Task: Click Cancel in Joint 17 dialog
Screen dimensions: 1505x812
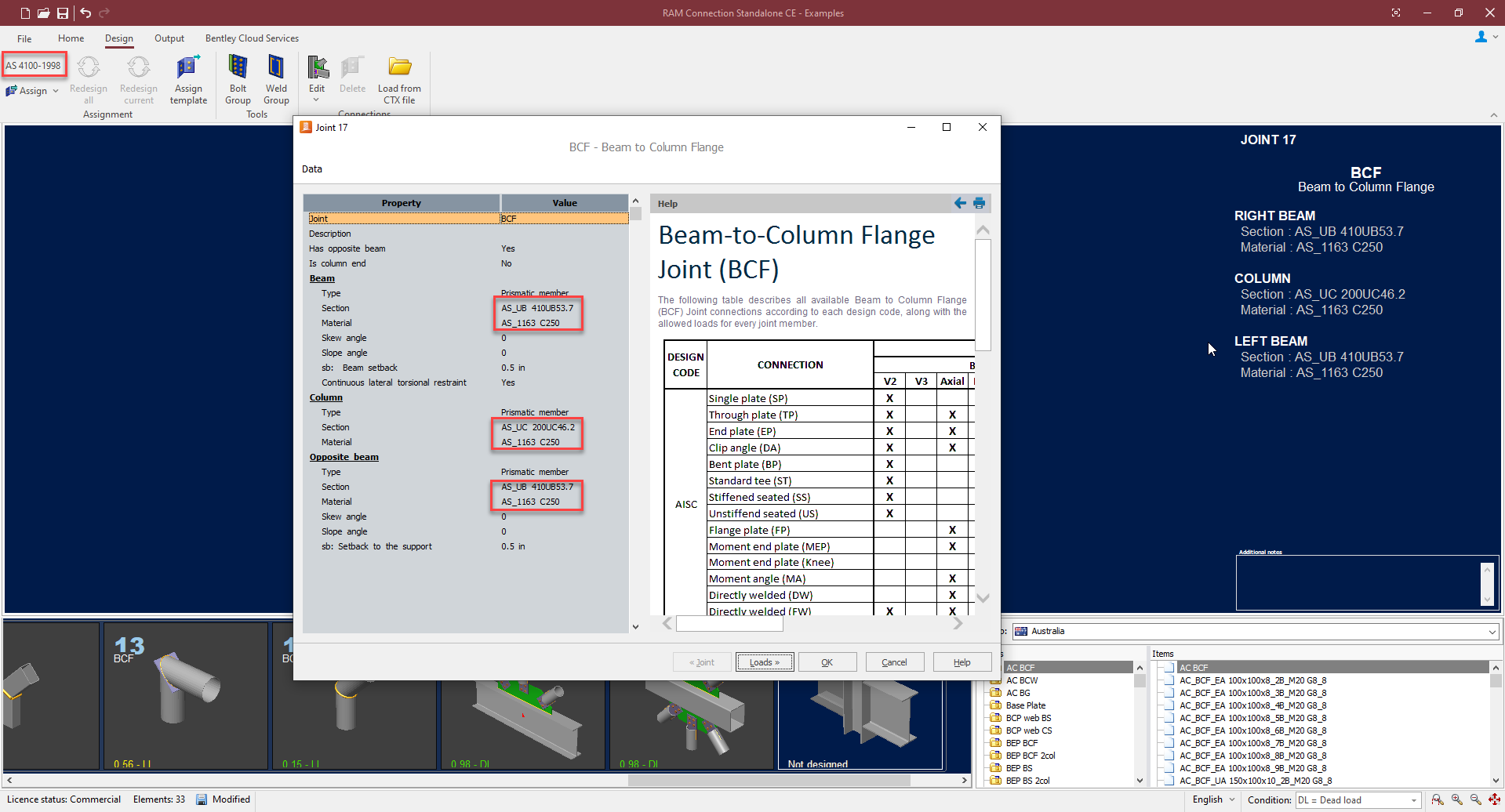Action: click(895, 662)
